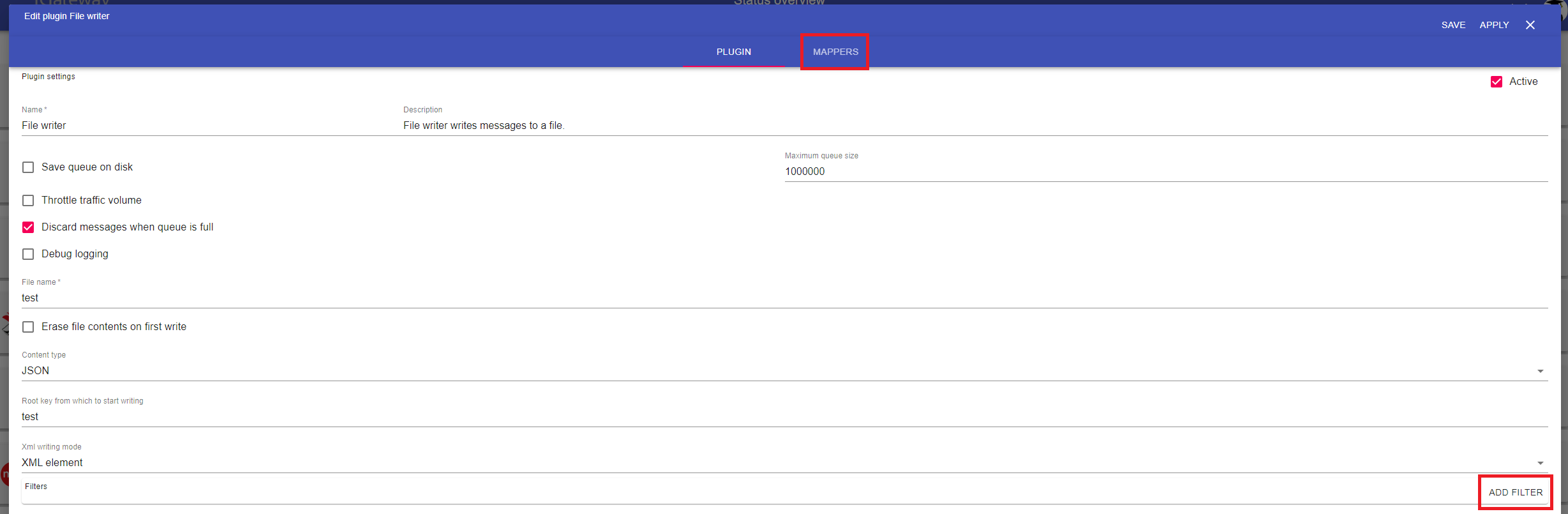
Task: Turn on Debug logging
Action: pyautogui.click(x=28, y=254)
